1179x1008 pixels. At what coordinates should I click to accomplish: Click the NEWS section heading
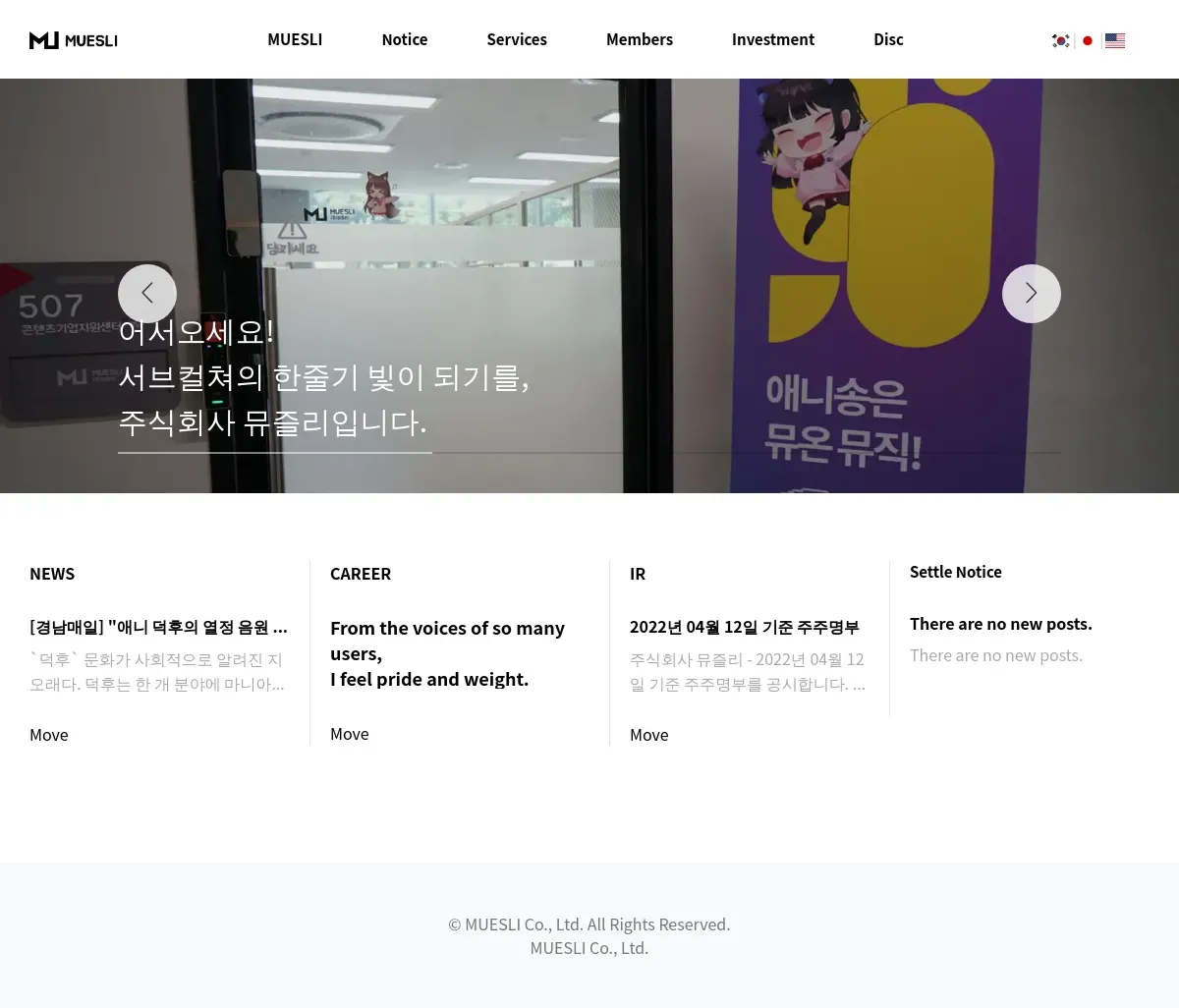click(52, 574)
